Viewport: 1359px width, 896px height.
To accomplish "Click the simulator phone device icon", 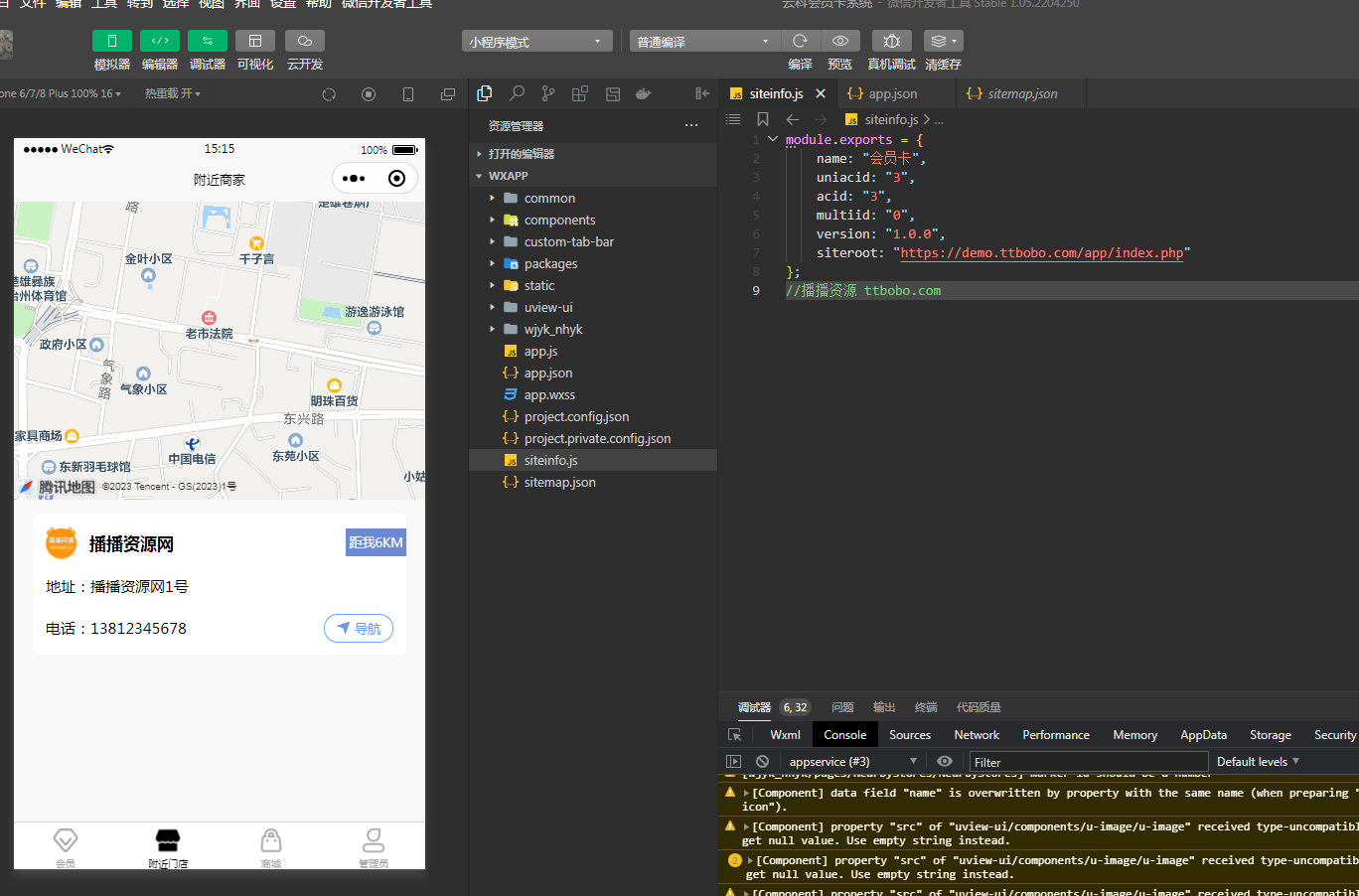I will [408, 94].
